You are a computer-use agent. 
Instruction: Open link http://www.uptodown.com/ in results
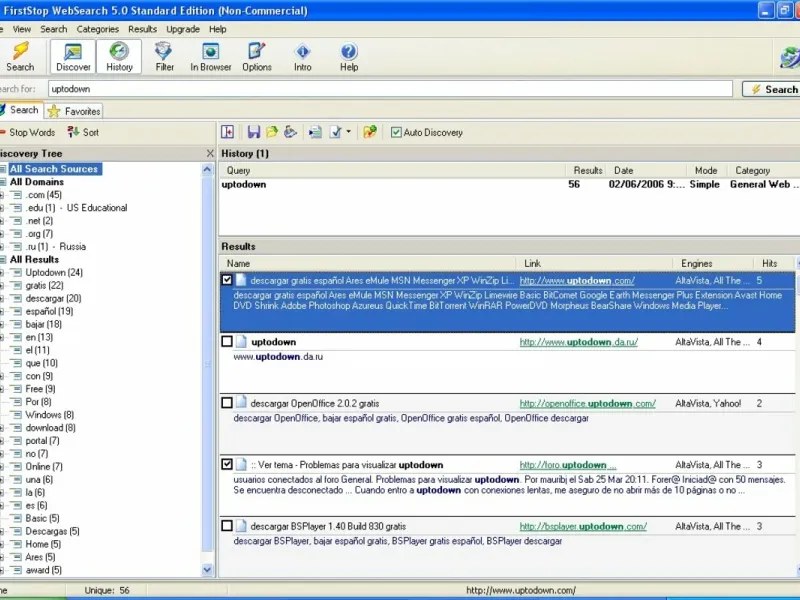point(577,281)
